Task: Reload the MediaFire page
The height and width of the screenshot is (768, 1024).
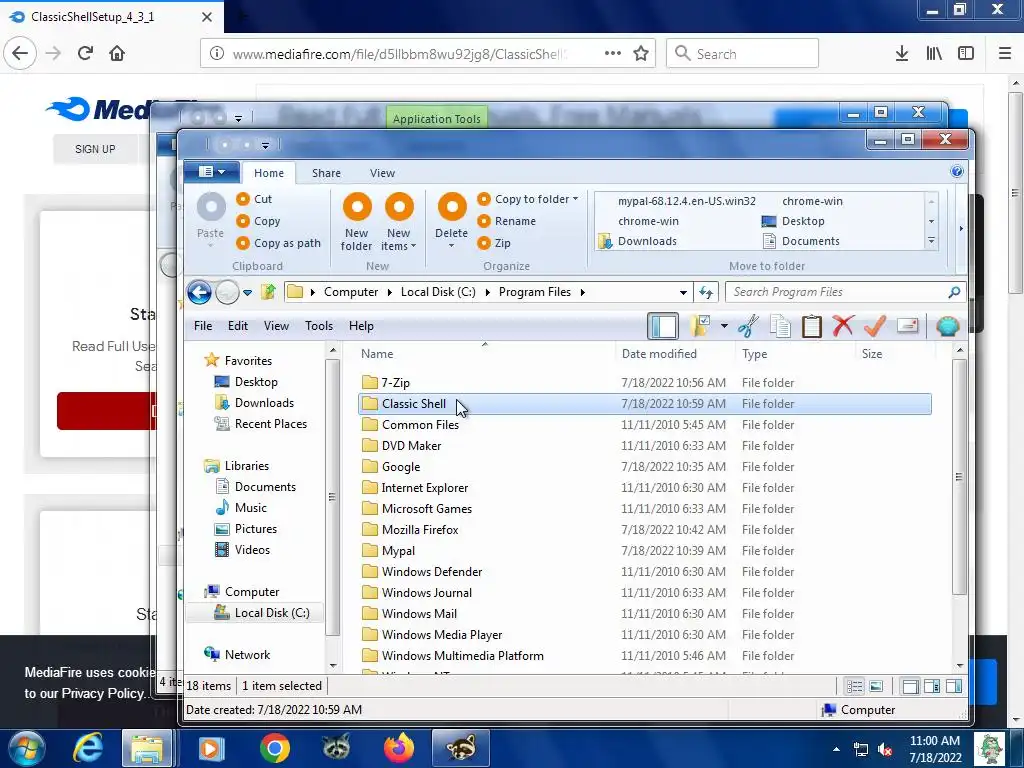Action: (85, 53)
